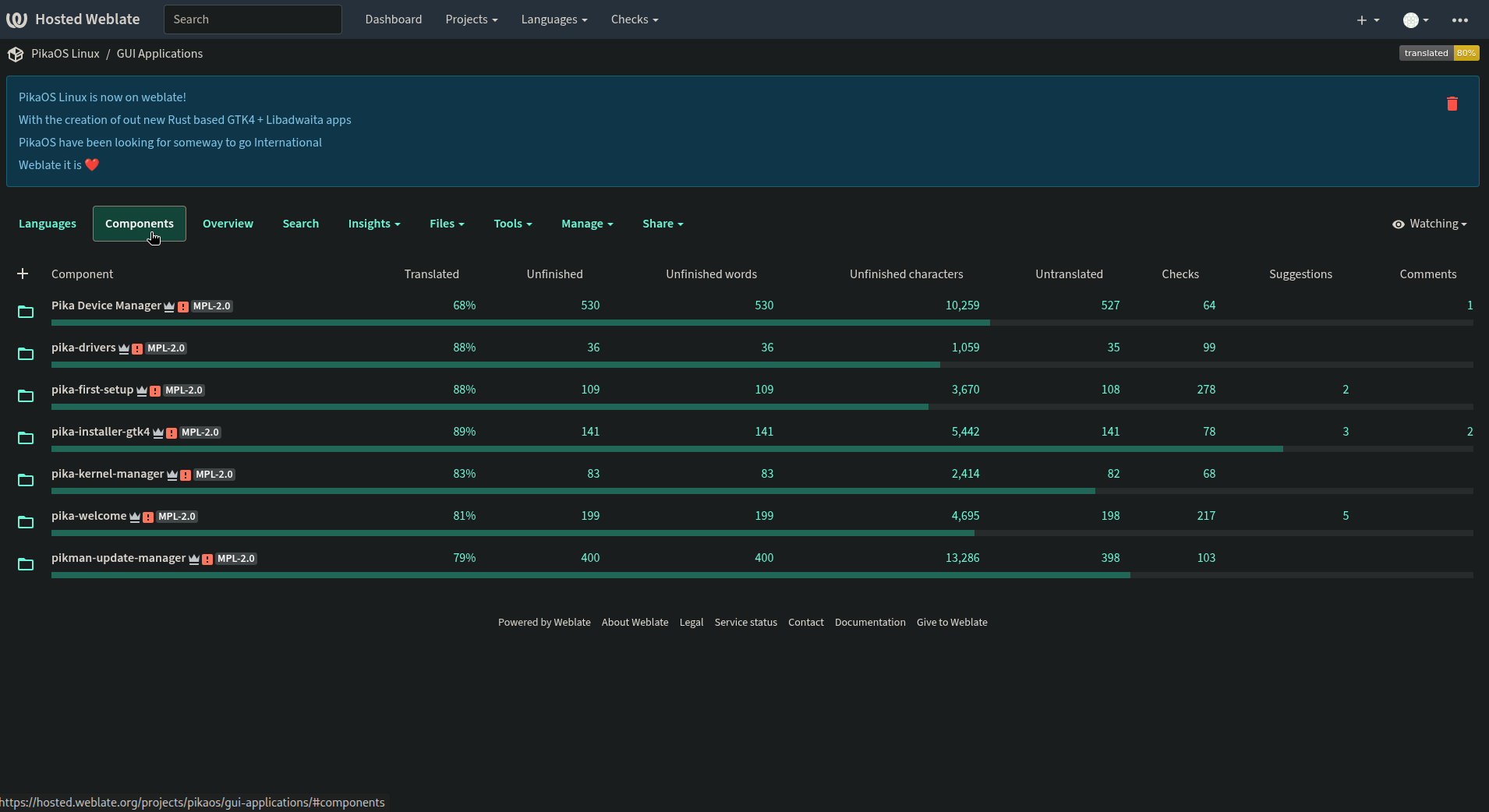Open Give to Weblate footer link
Screen dimensions: 1489x812
(x=952, y=623)
